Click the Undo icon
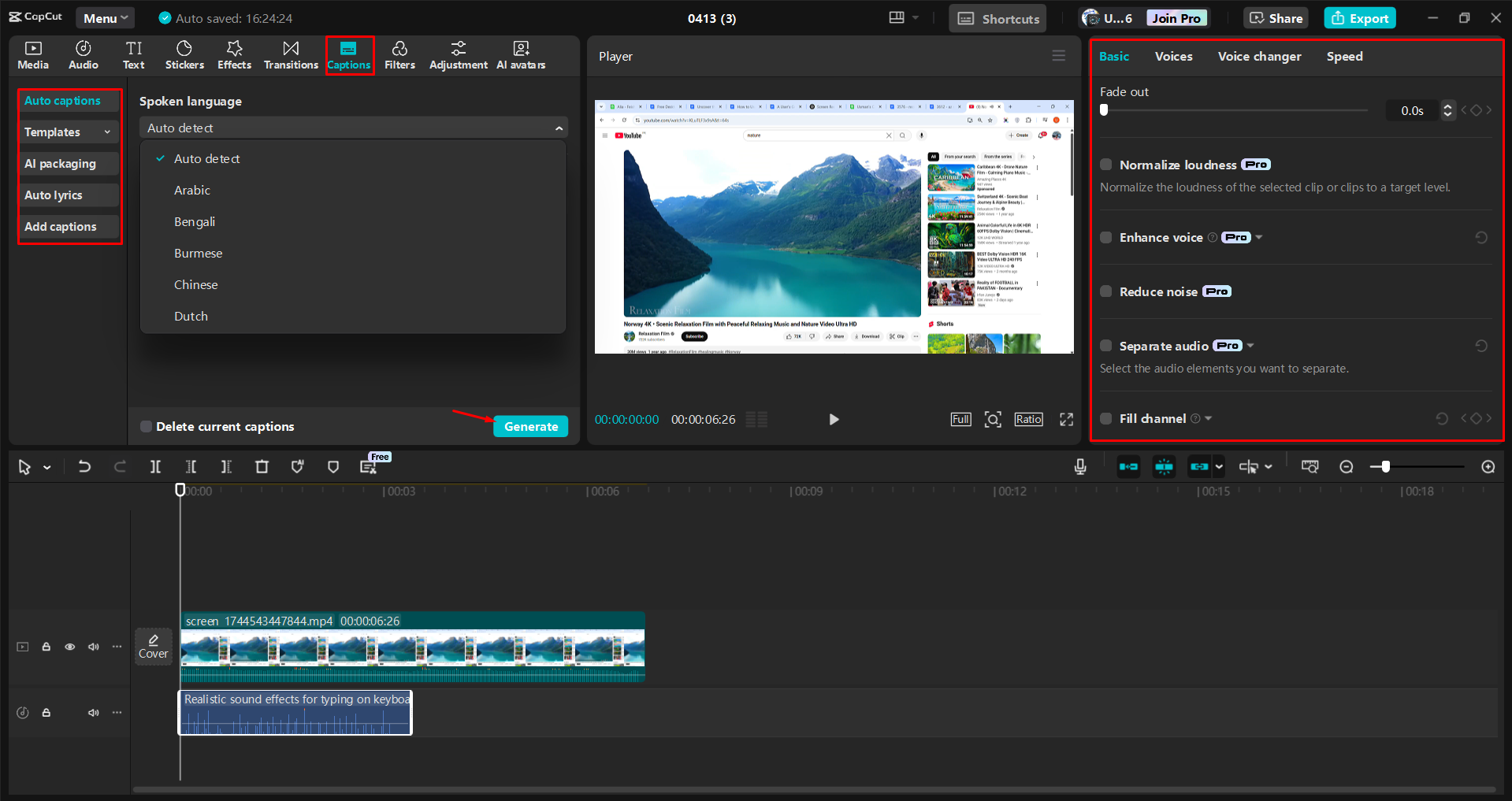Screen dimensions: 1512x801 (84, 466)
